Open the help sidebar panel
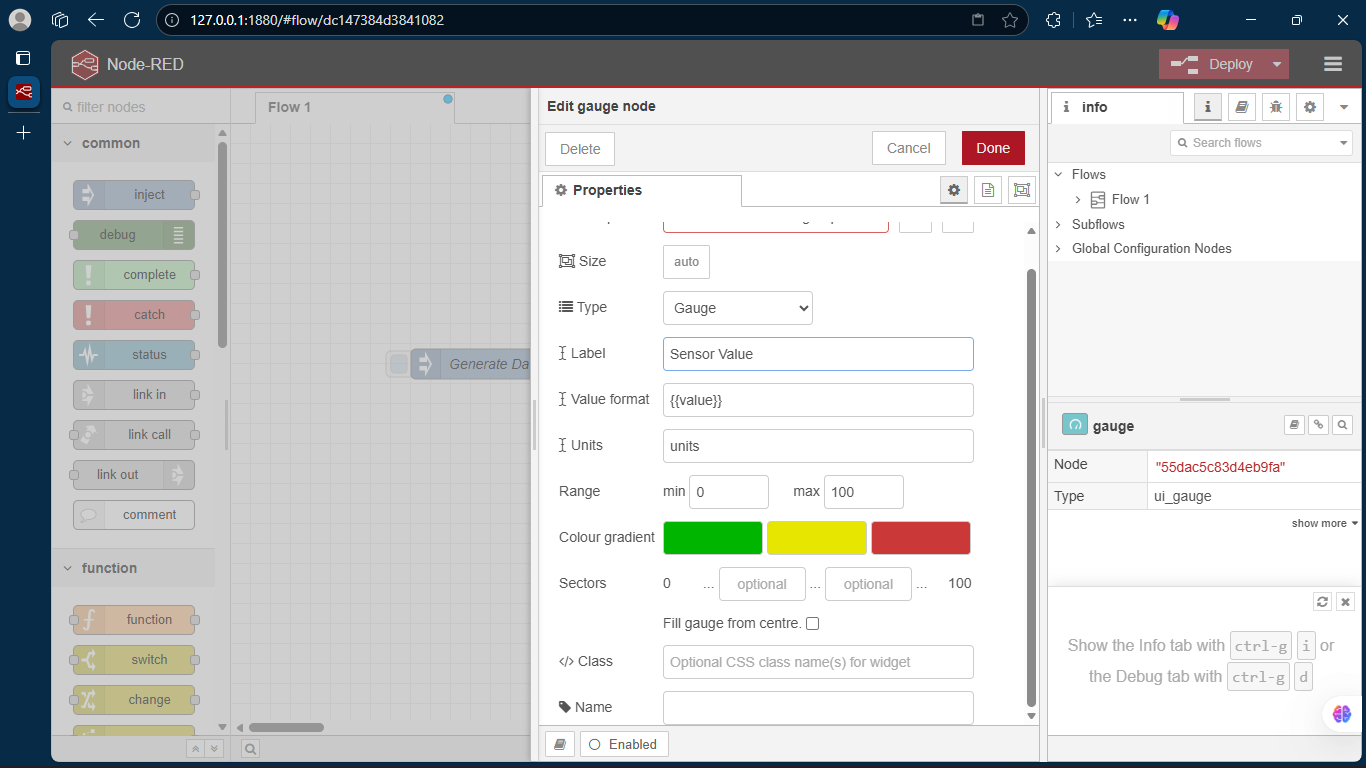The image size is (1366, 768). point(1241,107)
